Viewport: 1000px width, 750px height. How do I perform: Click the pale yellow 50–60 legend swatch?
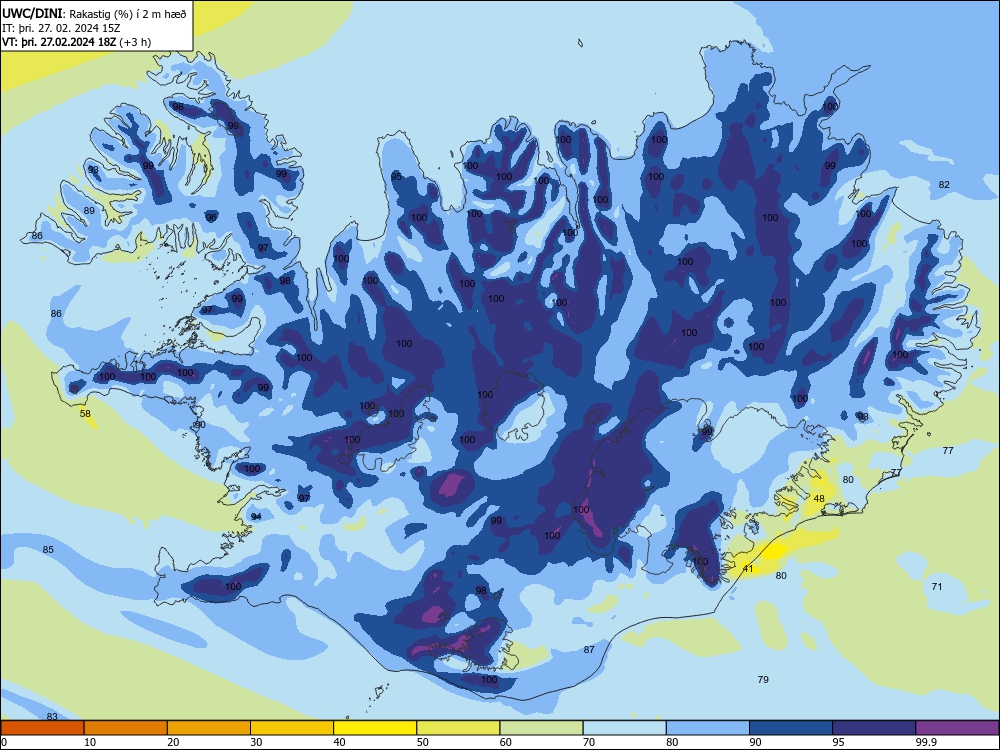click(x=458, y=728)
